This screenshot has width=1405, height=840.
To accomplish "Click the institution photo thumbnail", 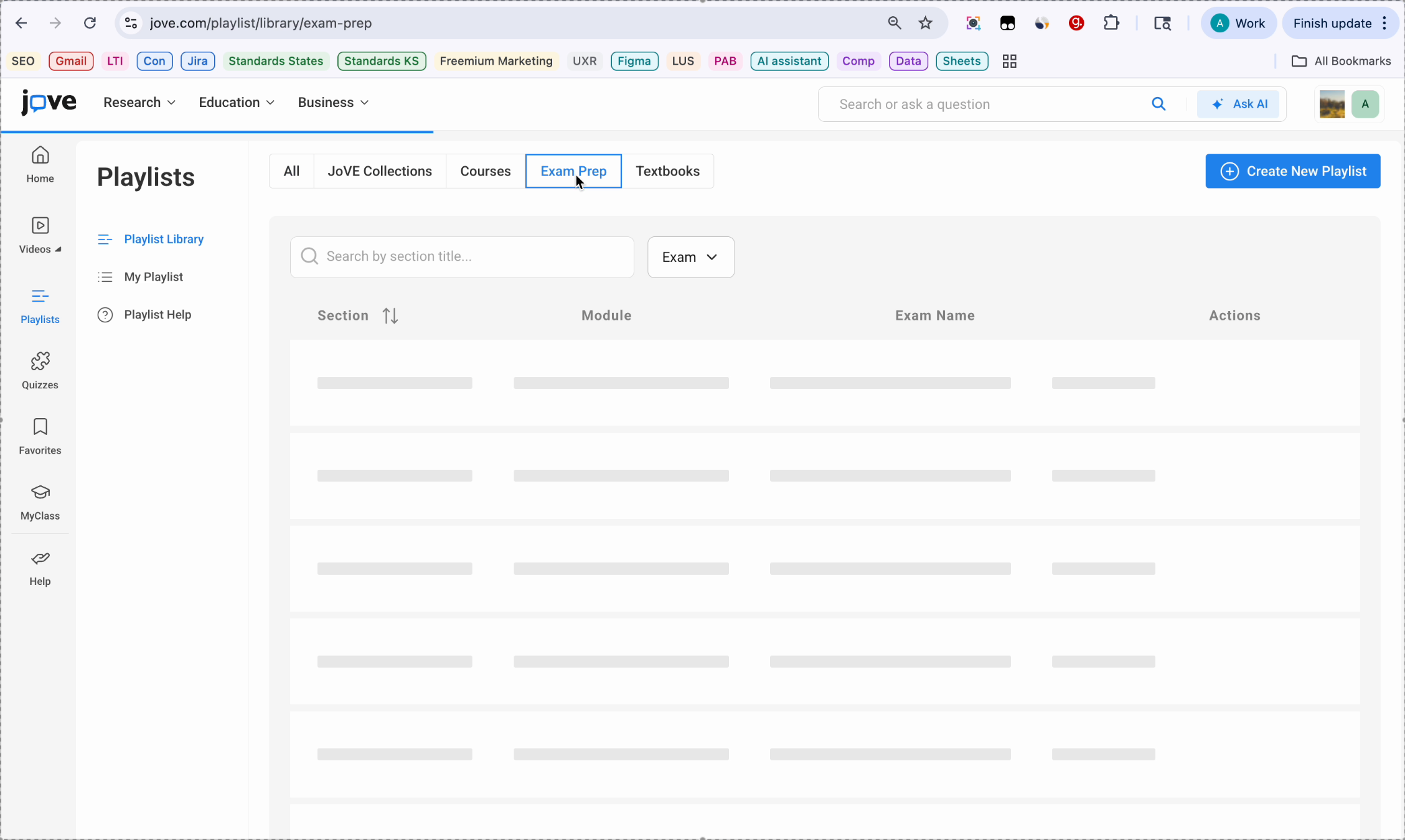I will [x=1332, y=104].
